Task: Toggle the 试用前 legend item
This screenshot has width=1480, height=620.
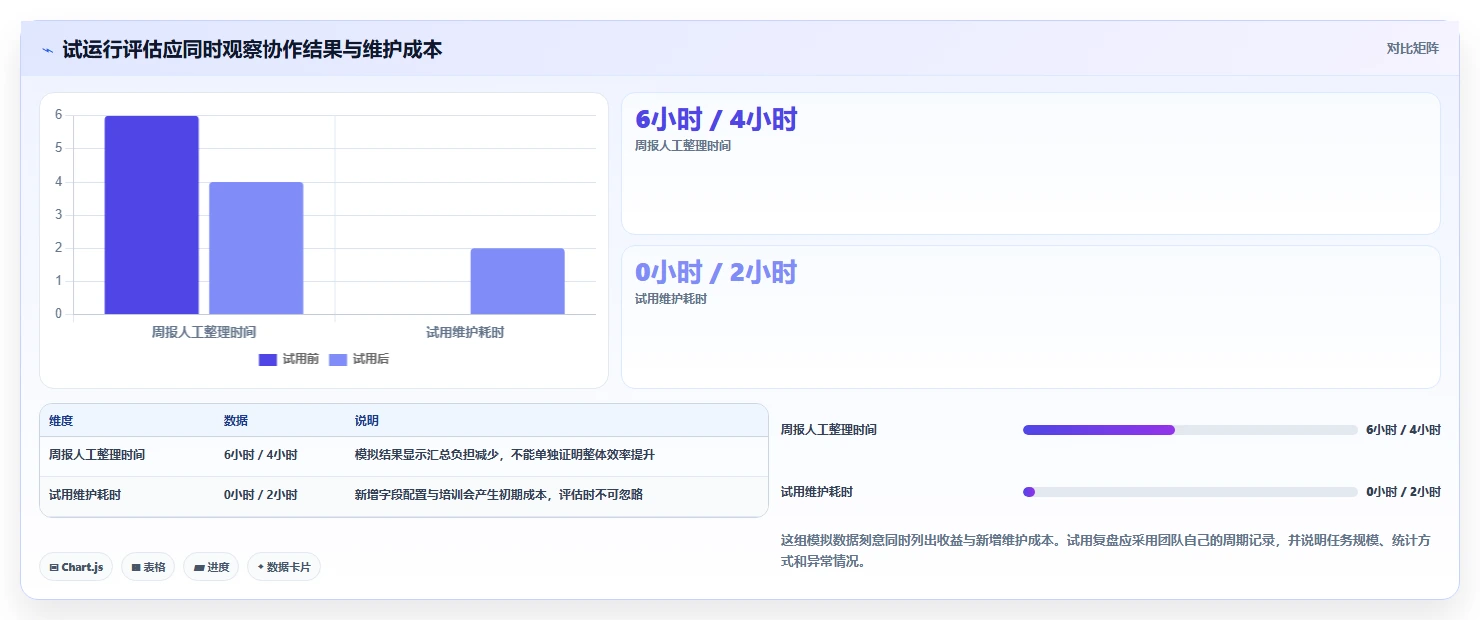Action: [288, 359]
